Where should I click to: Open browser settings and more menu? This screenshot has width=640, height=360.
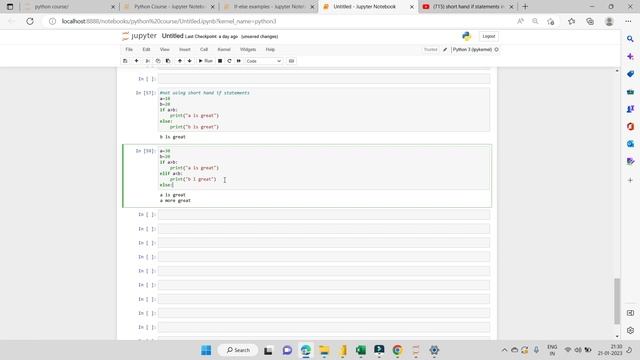click(628, 21)
